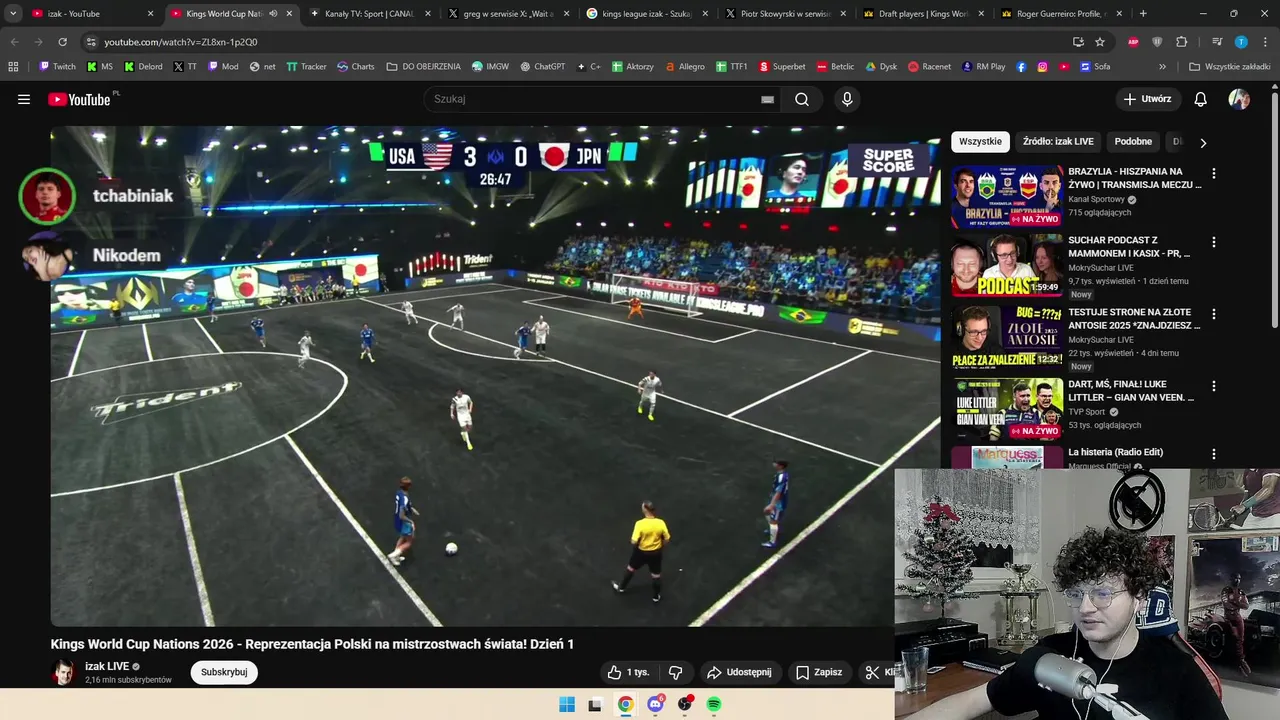This screenshot has height=720, width=1280.
Task: Select the Źródło: izak LIVE chip
Action: pyautogui.click(x=1058, y=142)
